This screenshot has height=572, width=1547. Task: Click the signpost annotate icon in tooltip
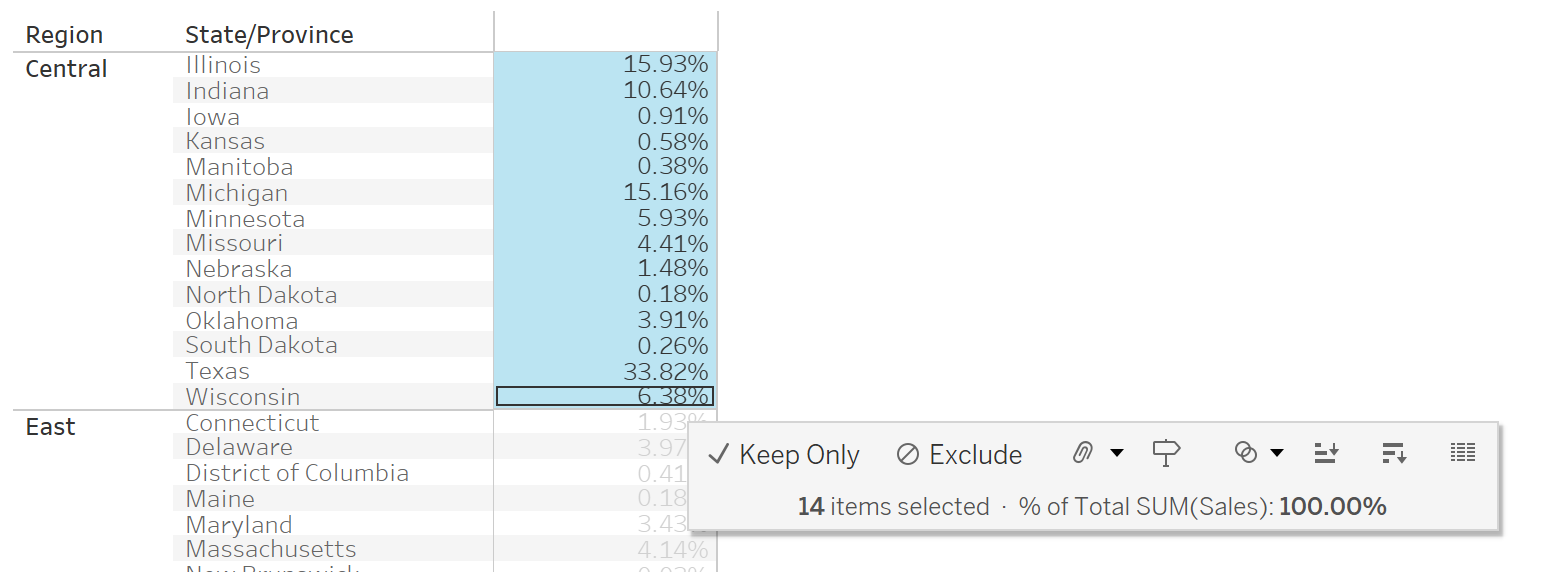[1166, 454]
